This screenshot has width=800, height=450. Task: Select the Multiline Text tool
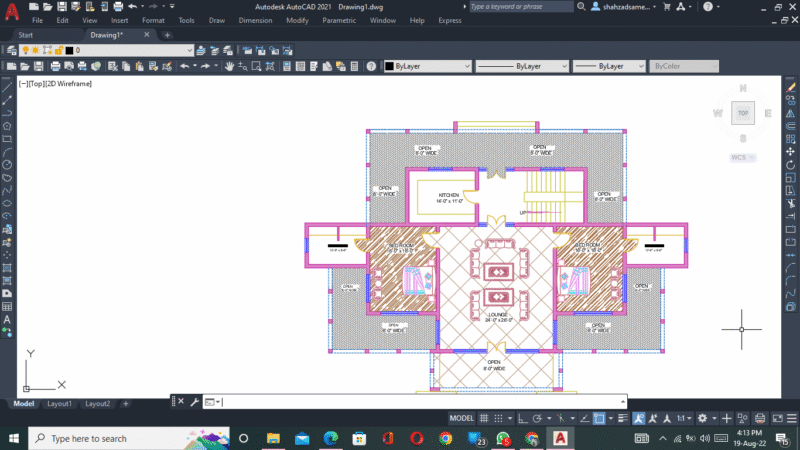pyautogui.click(x=7, y=319)
